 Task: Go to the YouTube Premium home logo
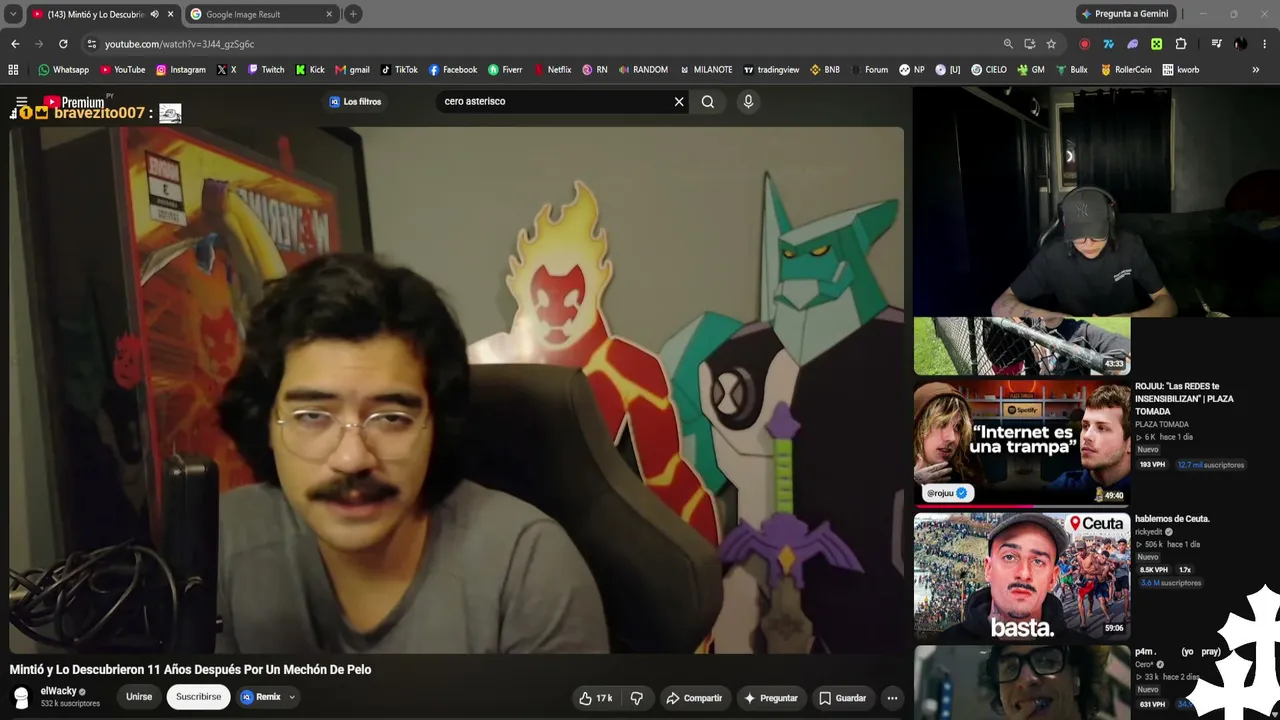point(74,102)
